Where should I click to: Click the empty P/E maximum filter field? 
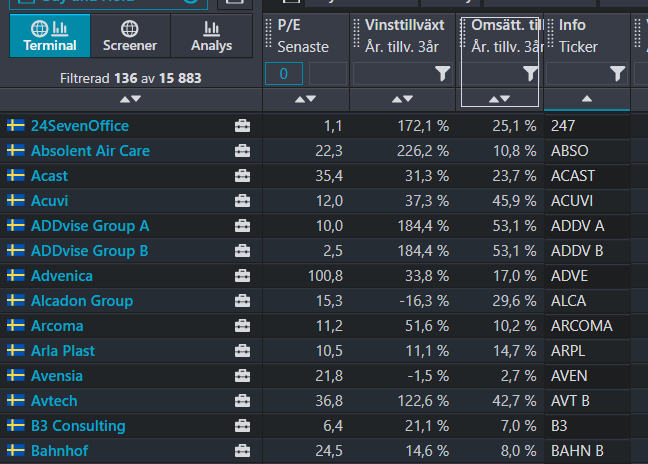(327, 74)
